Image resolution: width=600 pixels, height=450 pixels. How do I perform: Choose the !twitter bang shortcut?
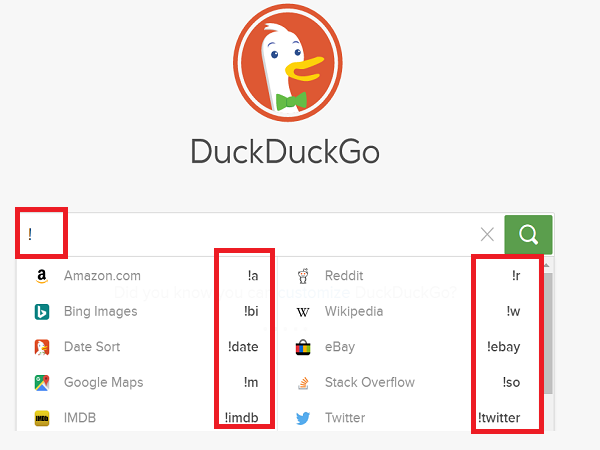(x=499, y=418)
